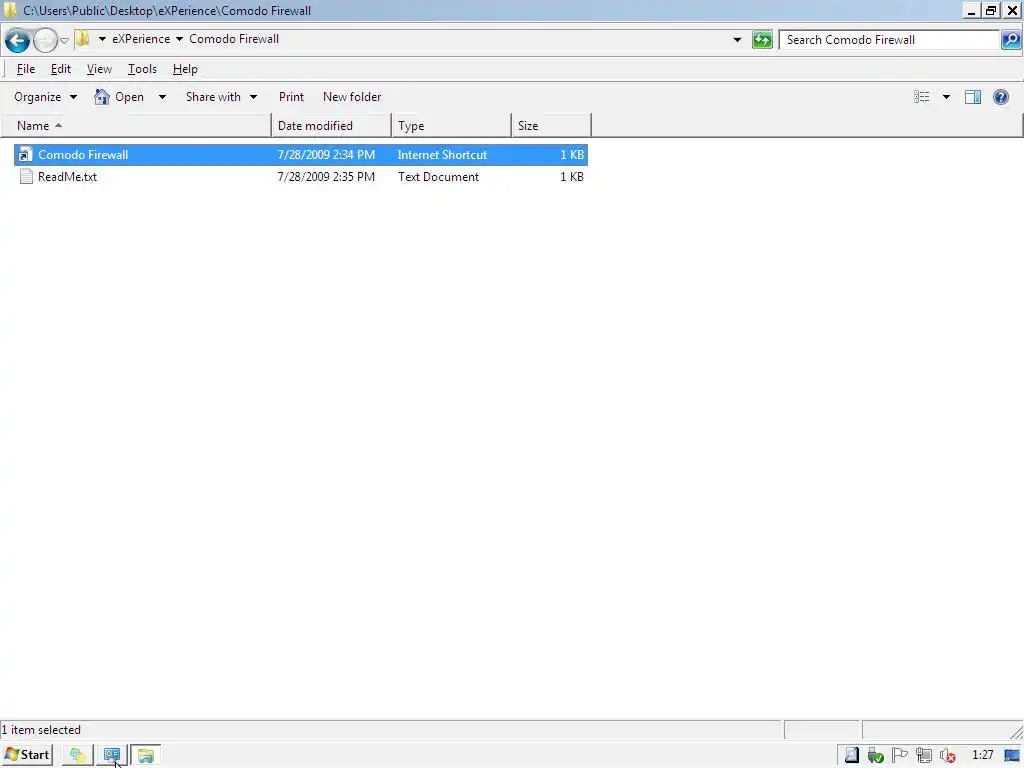Minimize the Comodo Firewall window

(x=972, y=10)
